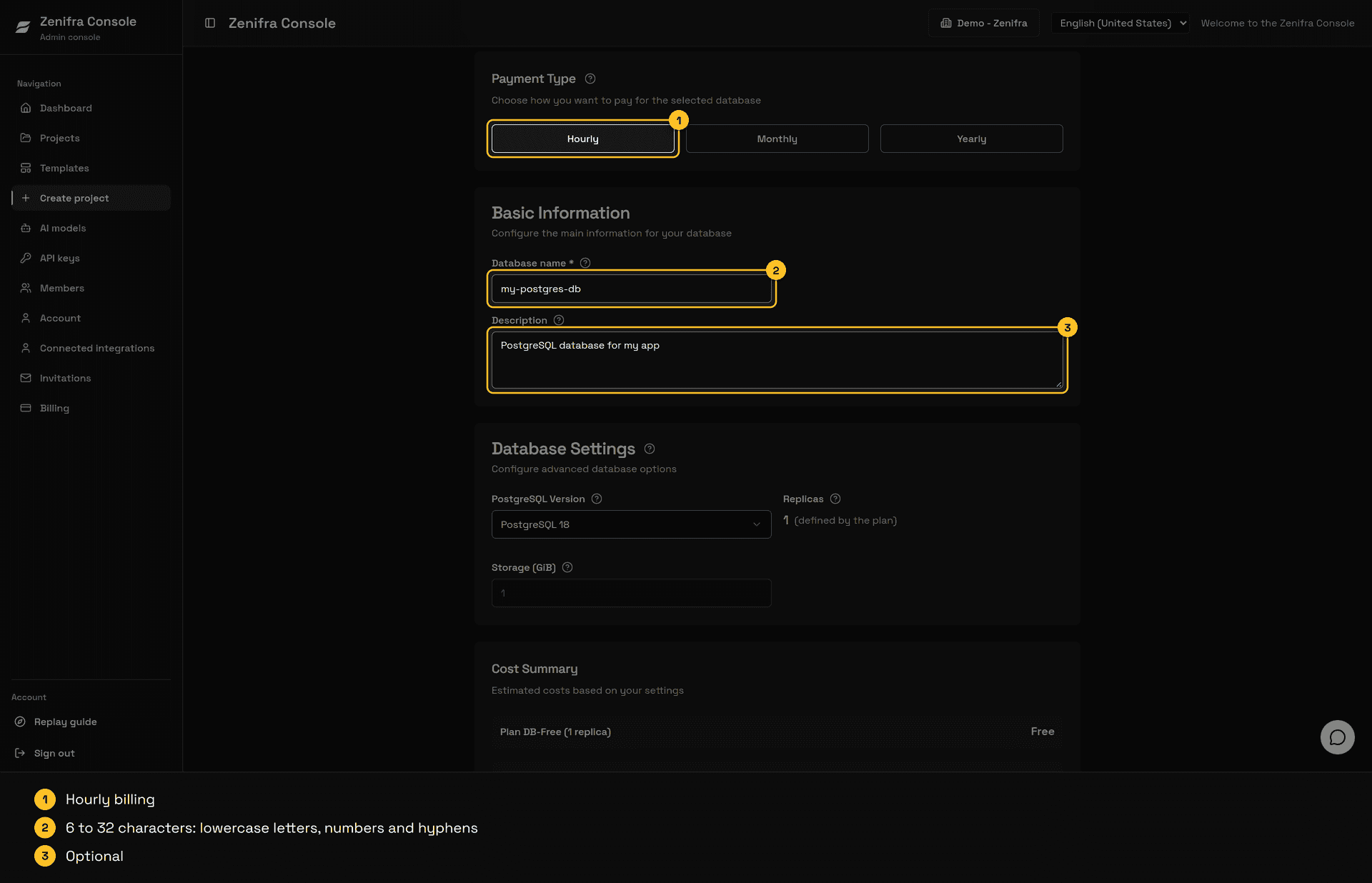Select Hourly payment type
This screenshot has width=1372, height=883.
583,139
